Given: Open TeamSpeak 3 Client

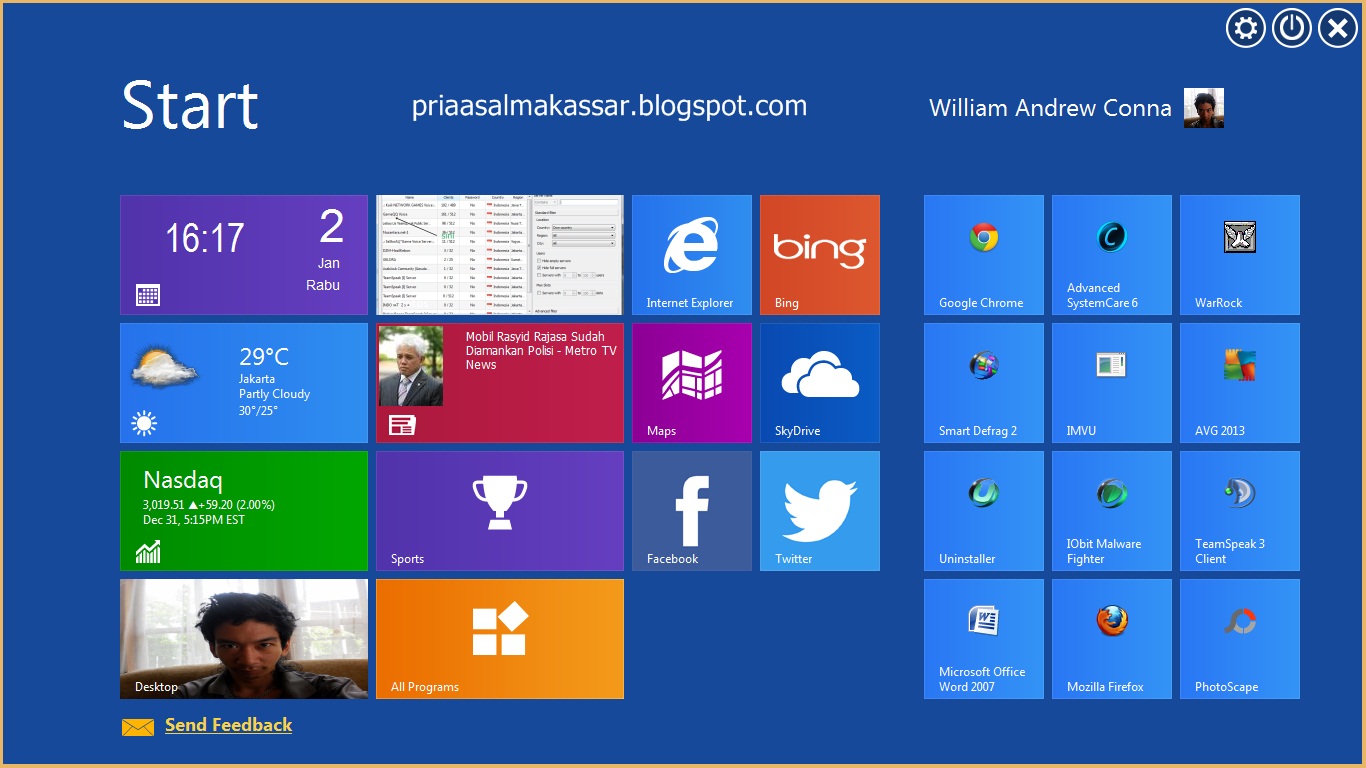Looking at the screenshot, I should click(x=1239, y=510).
